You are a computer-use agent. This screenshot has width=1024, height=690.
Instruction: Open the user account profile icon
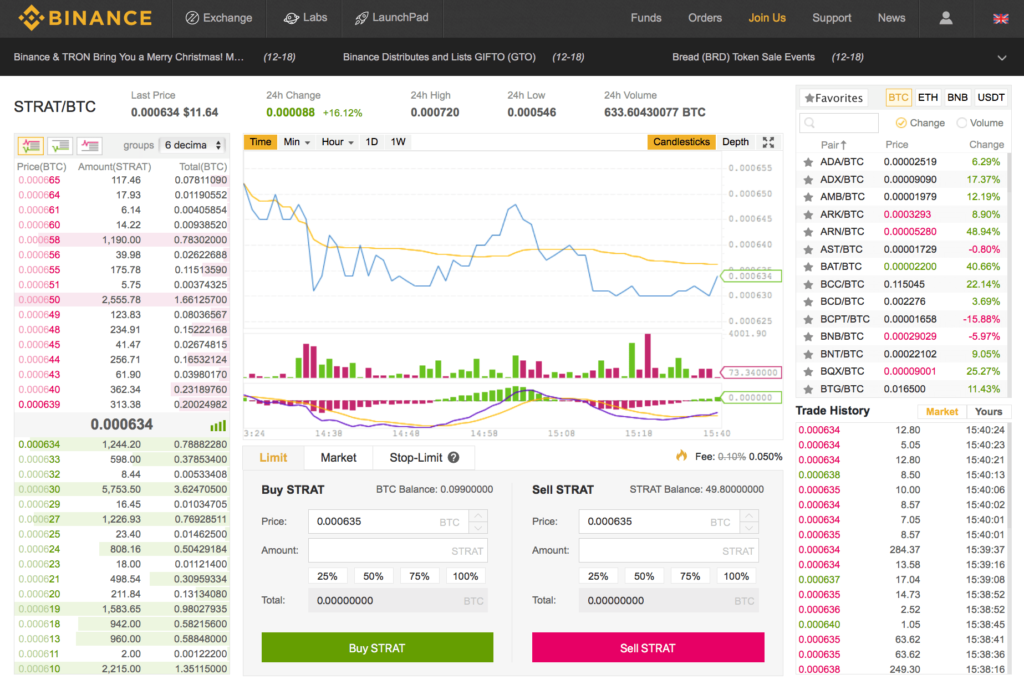945,18
